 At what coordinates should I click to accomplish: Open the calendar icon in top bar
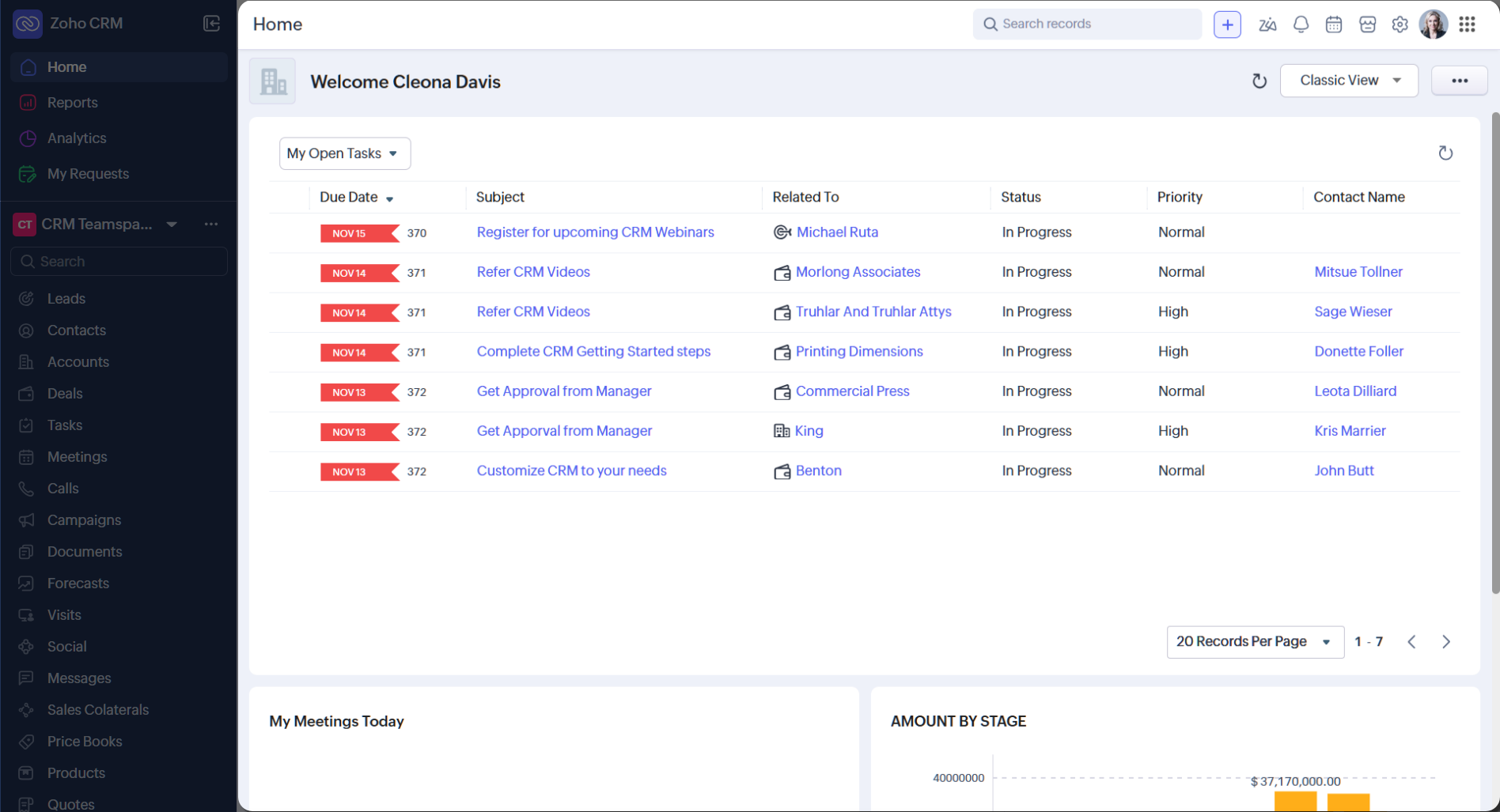tap(1334, 25)
